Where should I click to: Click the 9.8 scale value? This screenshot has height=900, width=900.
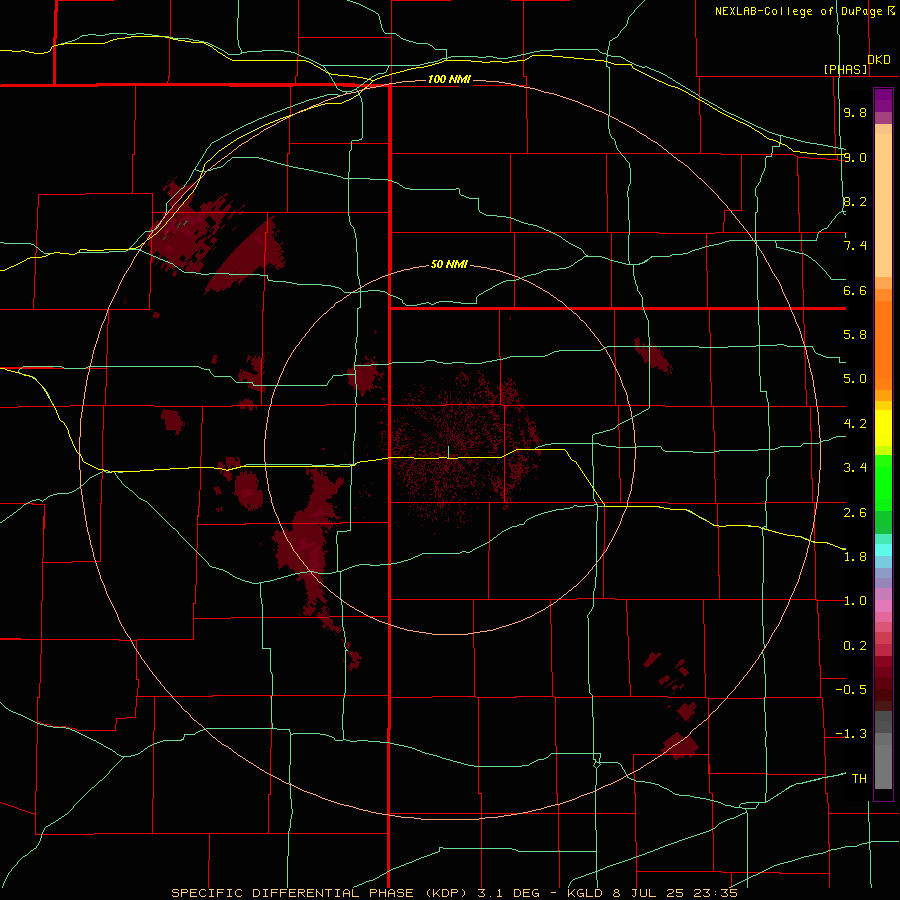coord(855,112)
